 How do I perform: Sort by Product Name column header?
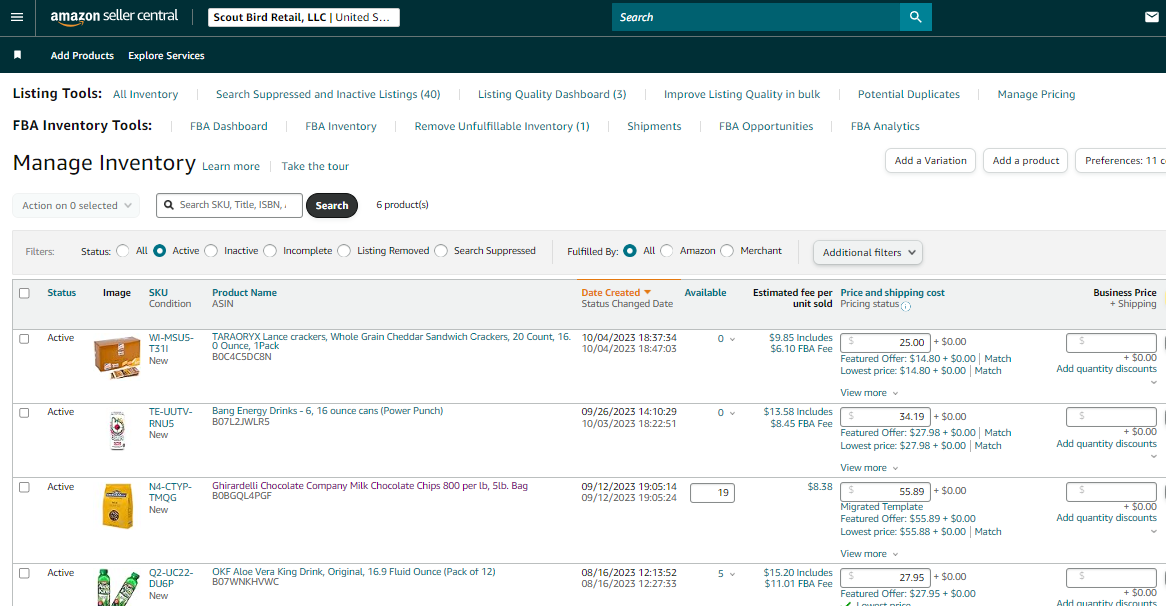click(244, 293)
